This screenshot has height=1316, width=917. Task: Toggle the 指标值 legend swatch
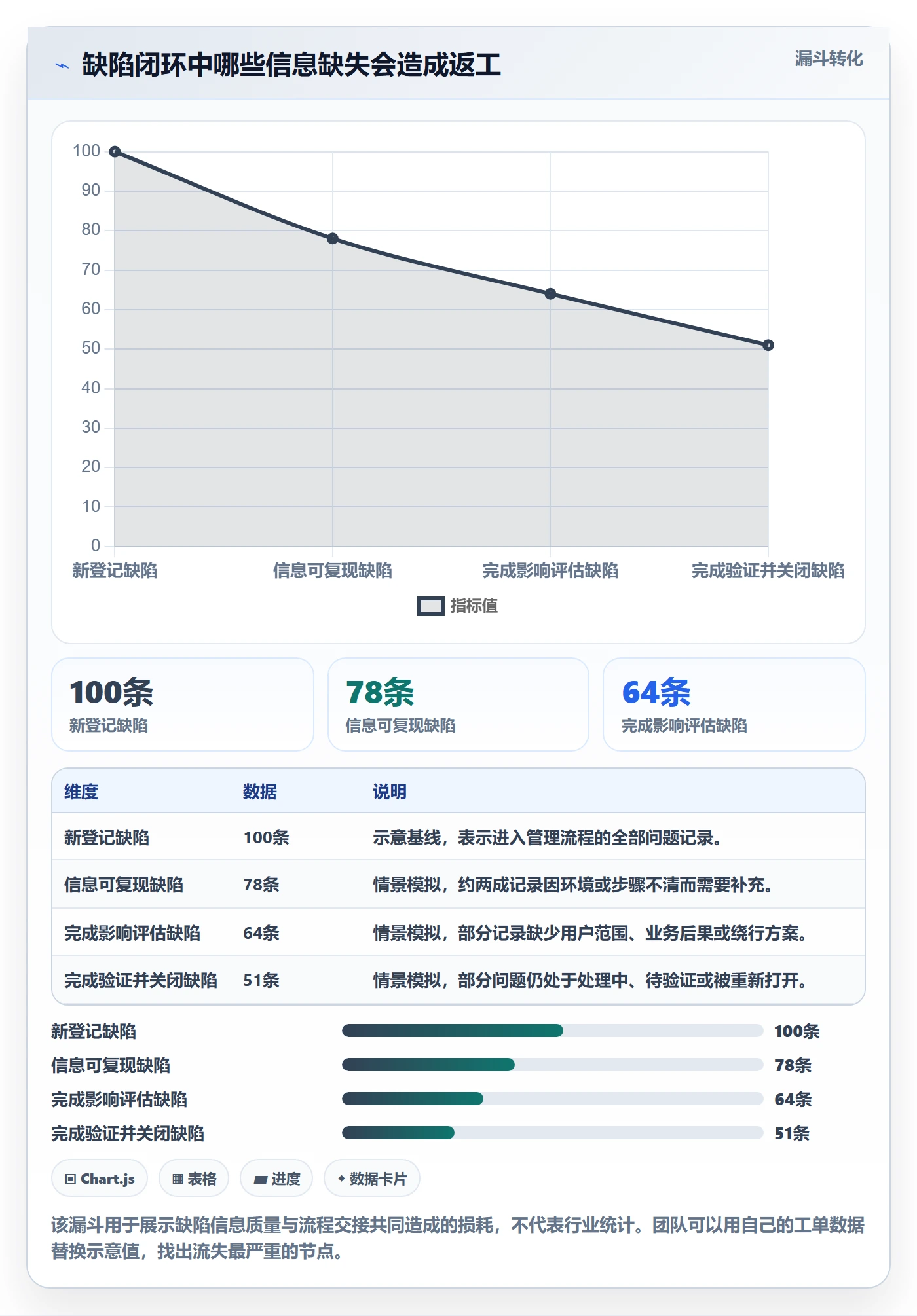click(430, 606)
